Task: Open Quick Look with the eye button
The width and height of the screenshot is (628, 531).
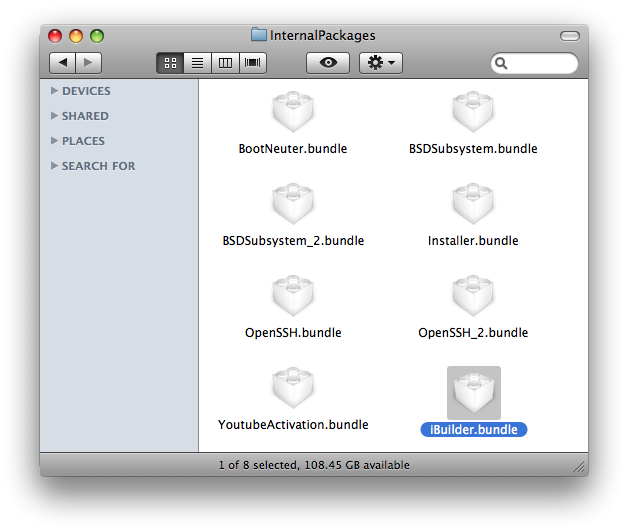Action: tap(328, 63)
